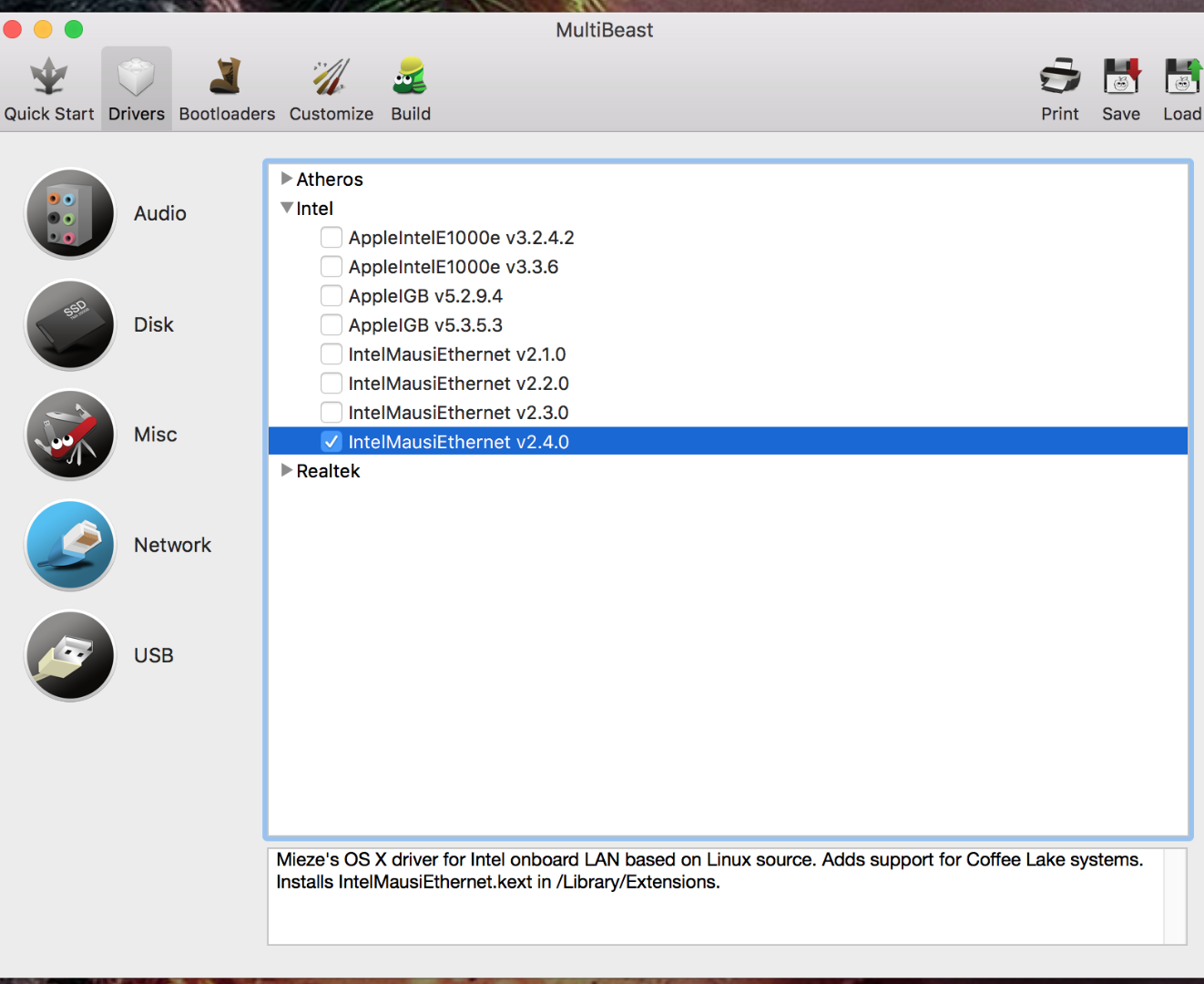The height and width of the screenshot is (984, 1204).
Task: Collapse the Intel driver group
Action: click(287, 208)
